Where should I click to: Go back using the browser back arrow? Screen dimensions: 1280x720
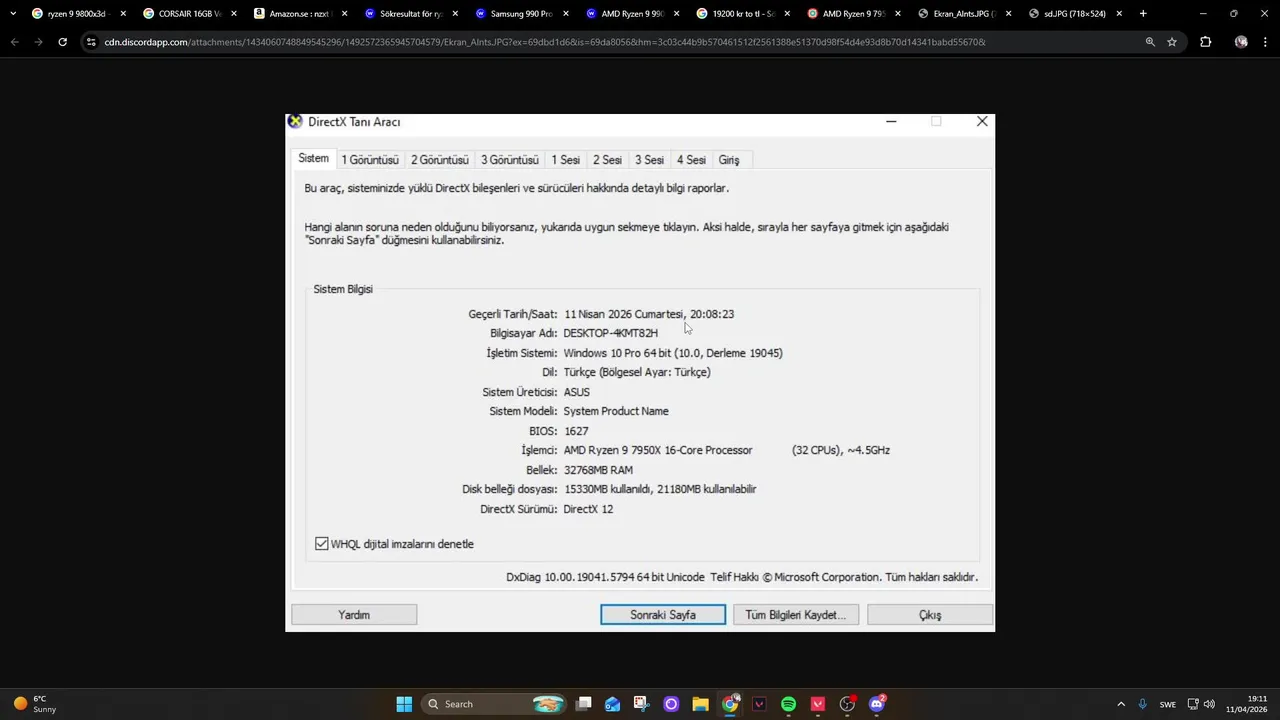(x=15, y=42)
